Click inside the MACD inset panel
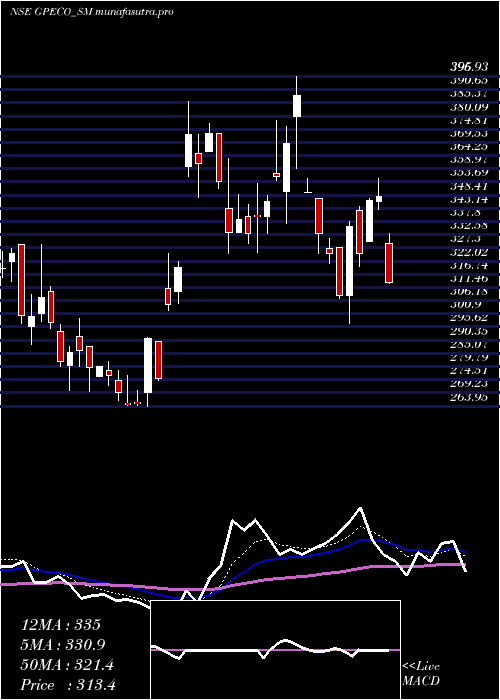 pos(275,650)
